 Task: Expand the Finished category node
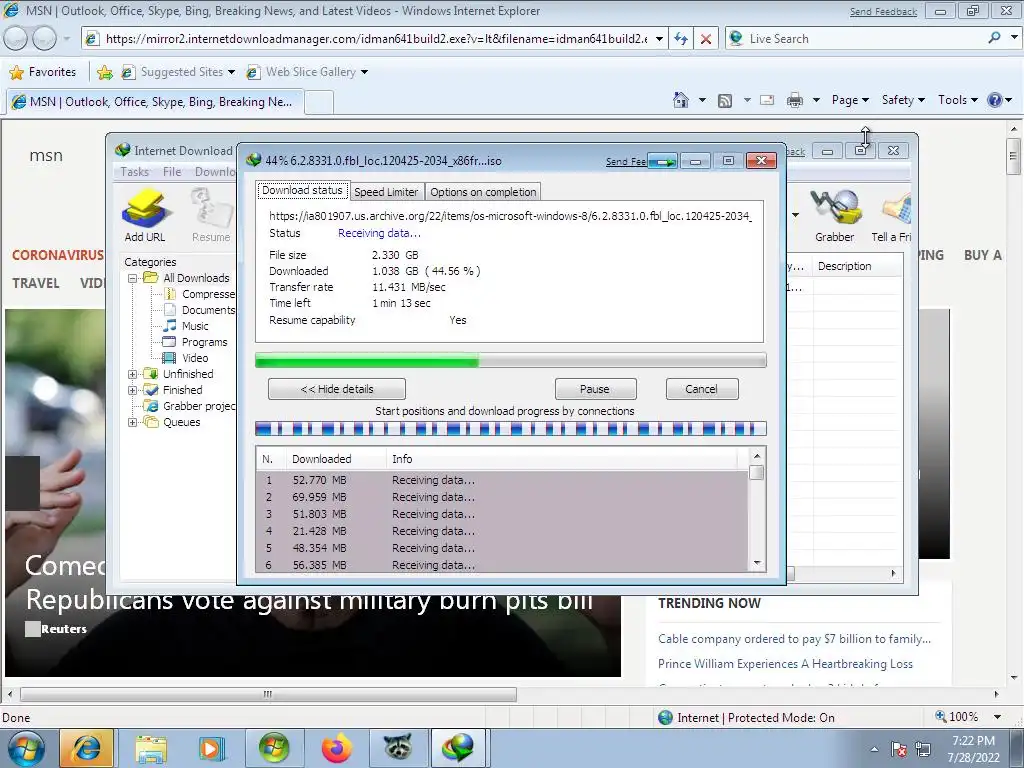click(133, 390)
